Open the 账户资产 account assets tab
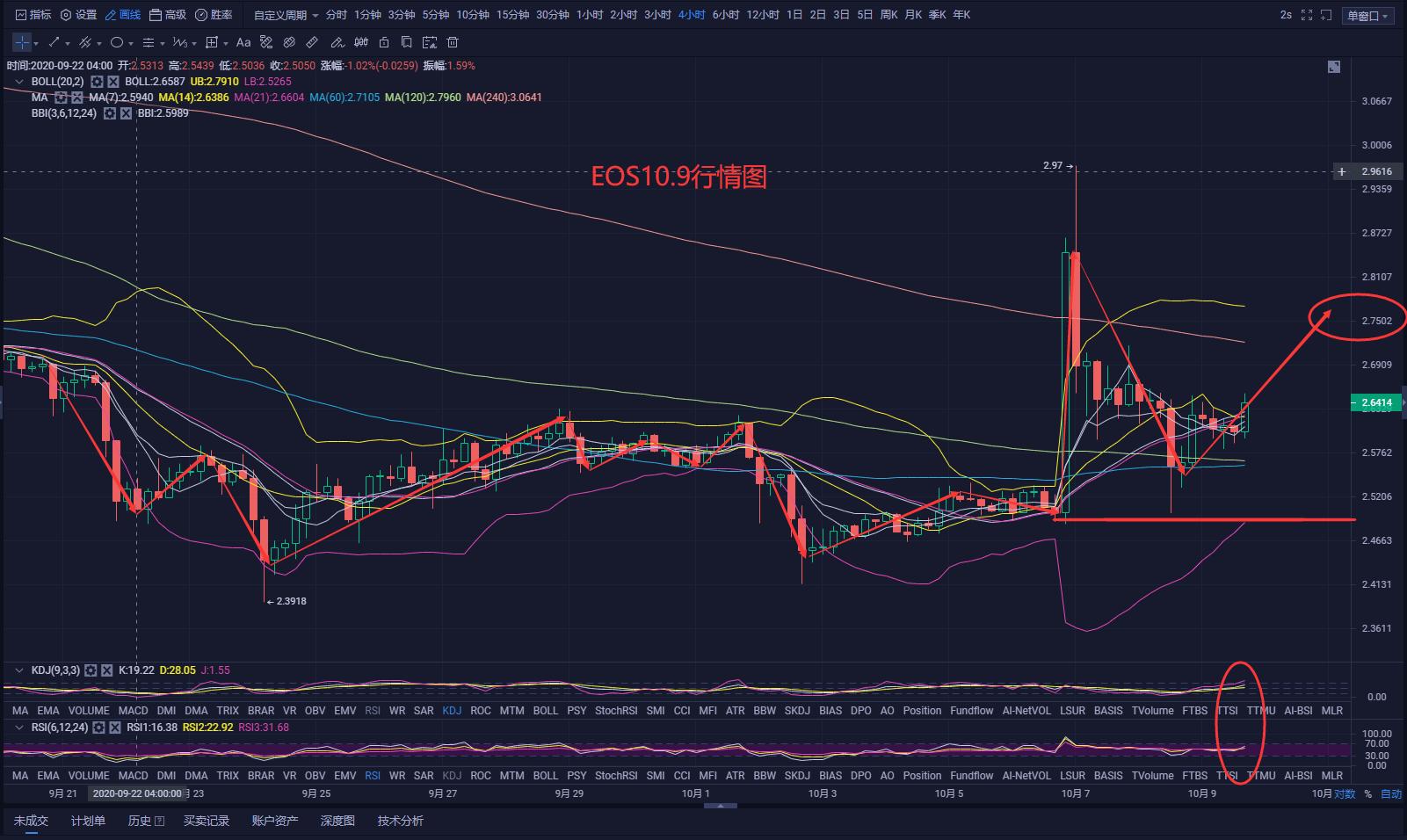 point(275,821)
